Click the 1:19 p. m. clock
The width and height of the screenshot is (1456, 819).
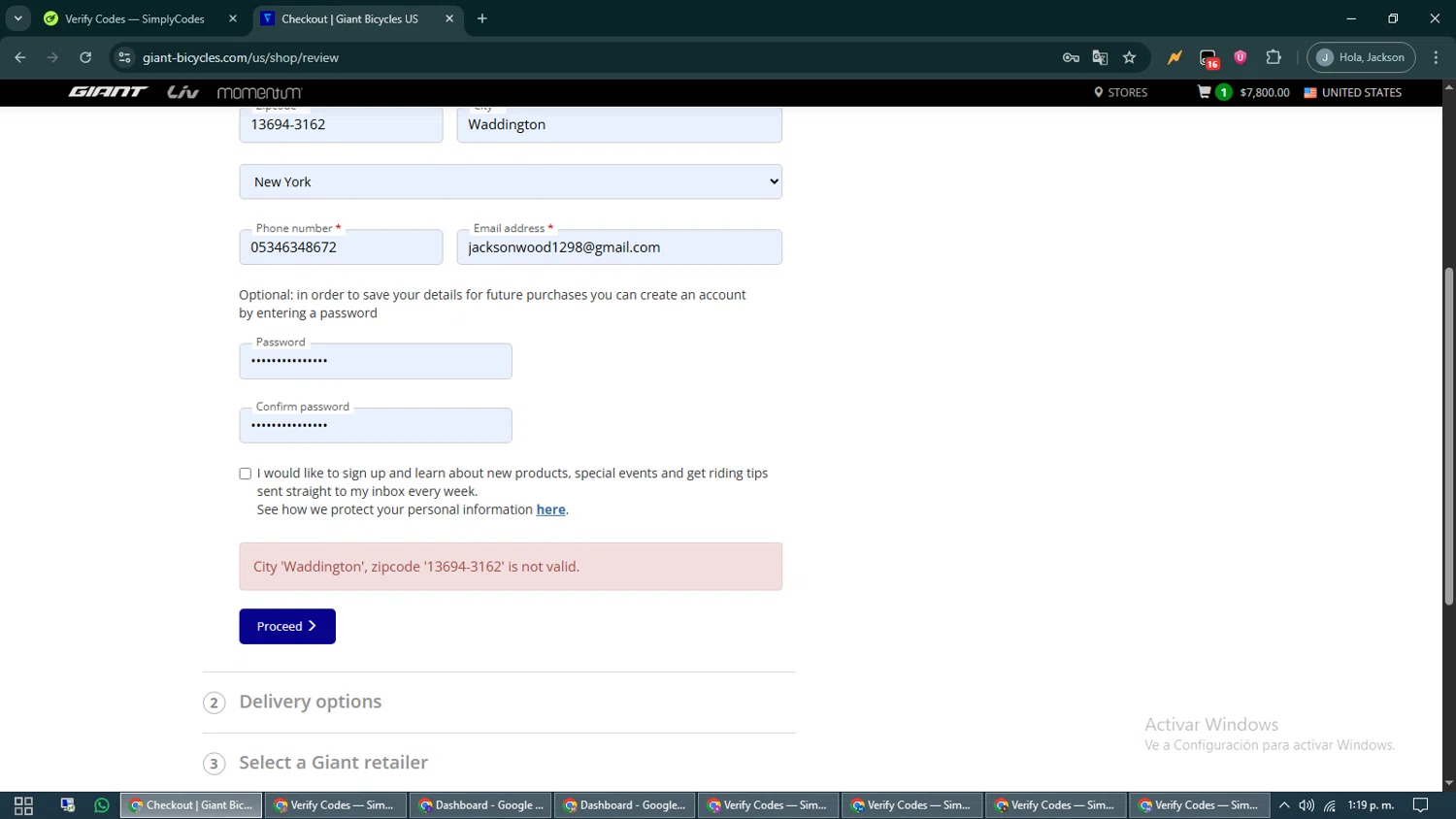click(x=1371, y=805)
